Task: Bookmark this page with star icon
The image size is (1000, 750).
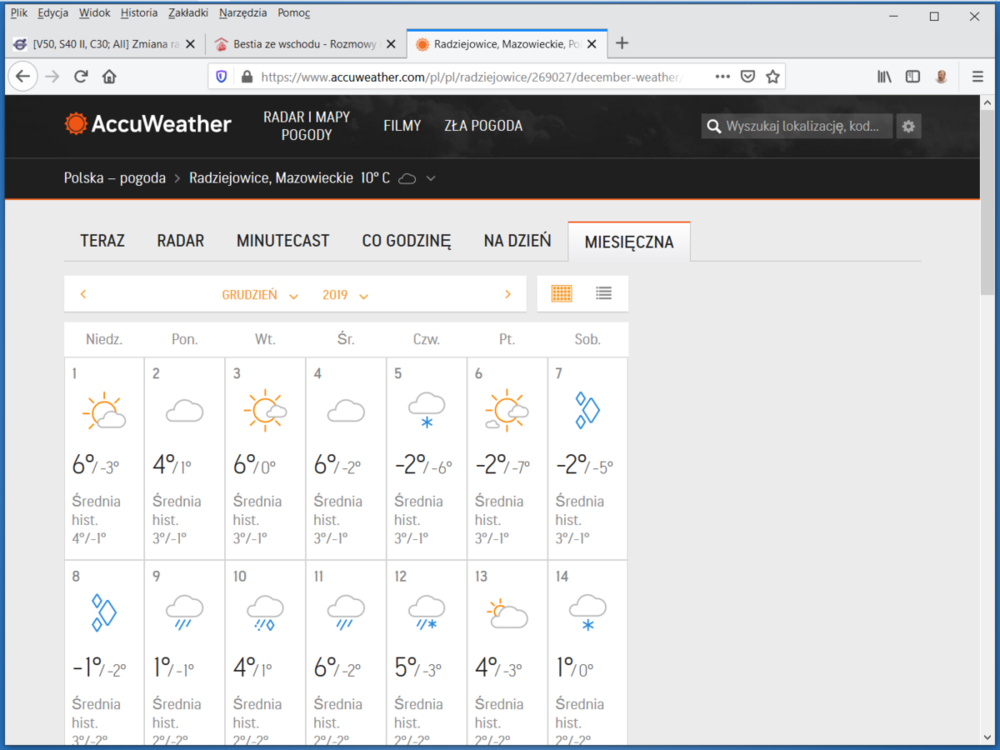Action: (x=773, y=76)
